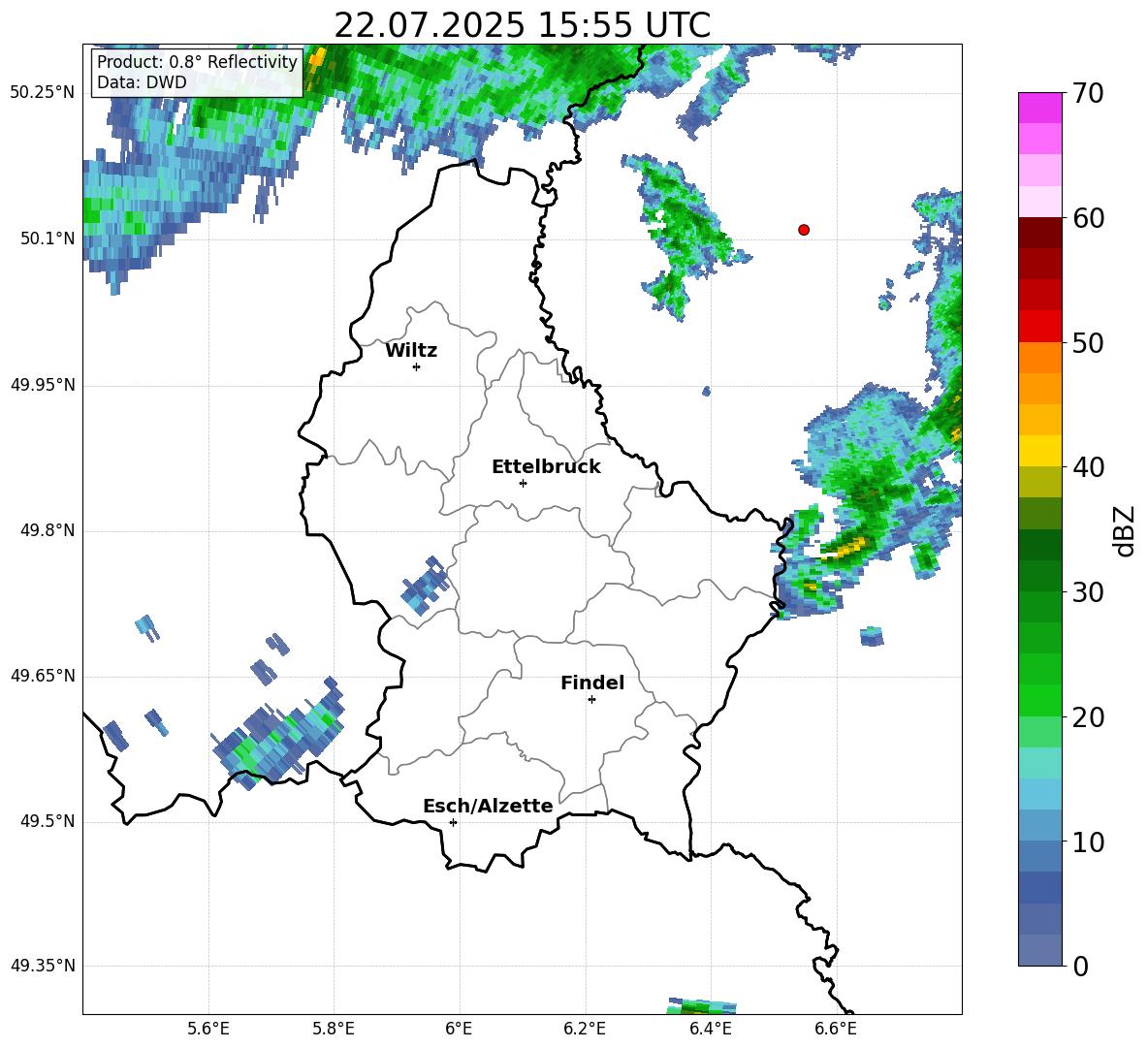The width and height of the screenshot is (1148, 1048).
Task: Click the 6.4°E longitude label
Action: click(710, 1029)
